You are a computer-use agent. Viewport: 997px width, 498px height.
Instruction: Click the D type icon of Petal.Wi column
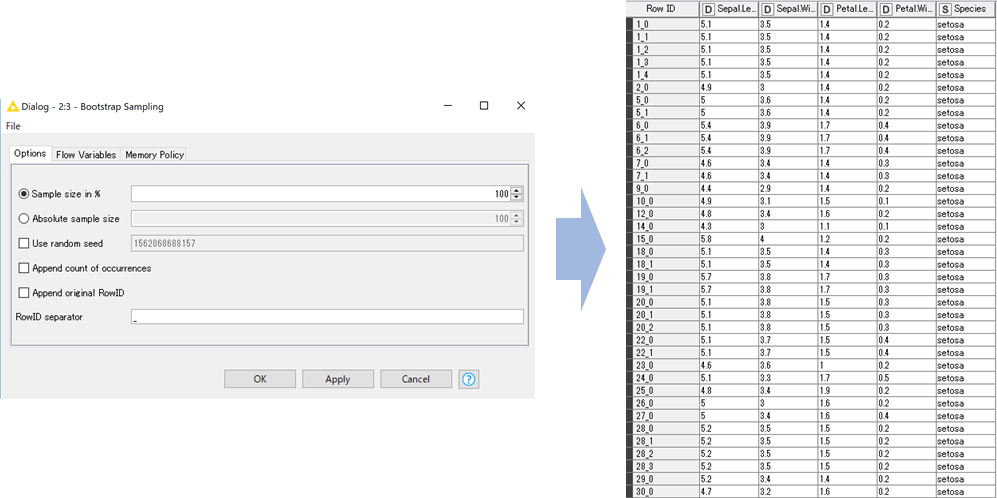pos(886,10)
